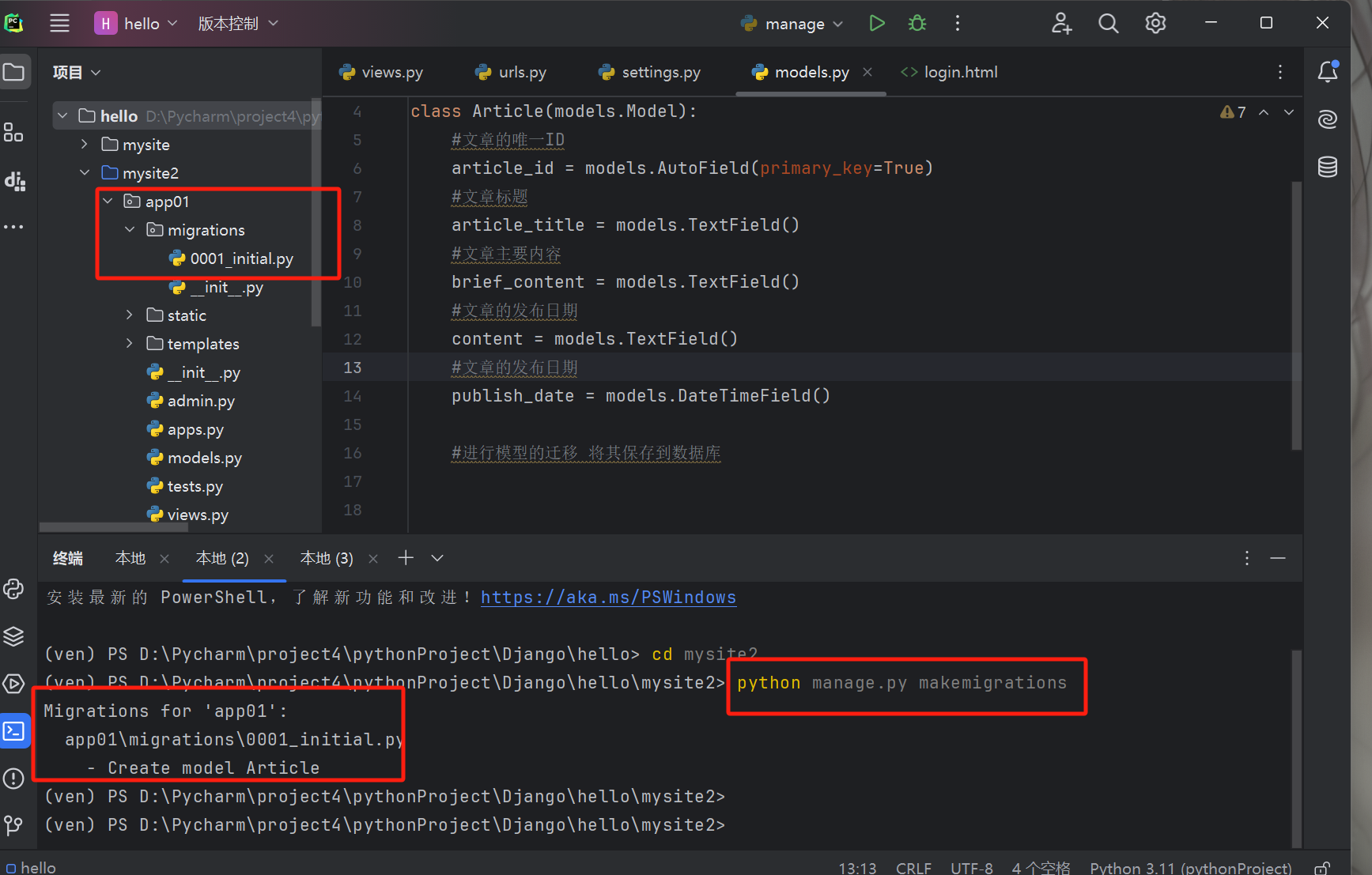Open the manage run configuration dropdown

792,24
